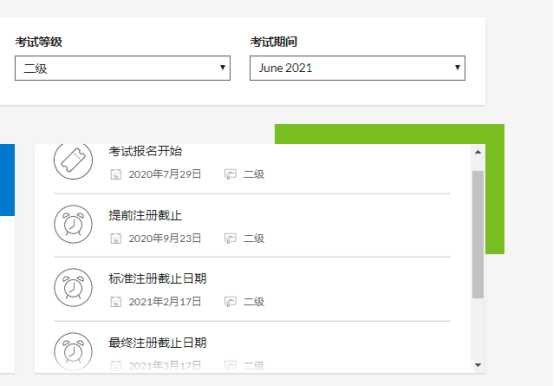Click the calendar icon next to 2020年9月23日
The image size is (554, 386).
pyautogui.click(x=116, y=239)
